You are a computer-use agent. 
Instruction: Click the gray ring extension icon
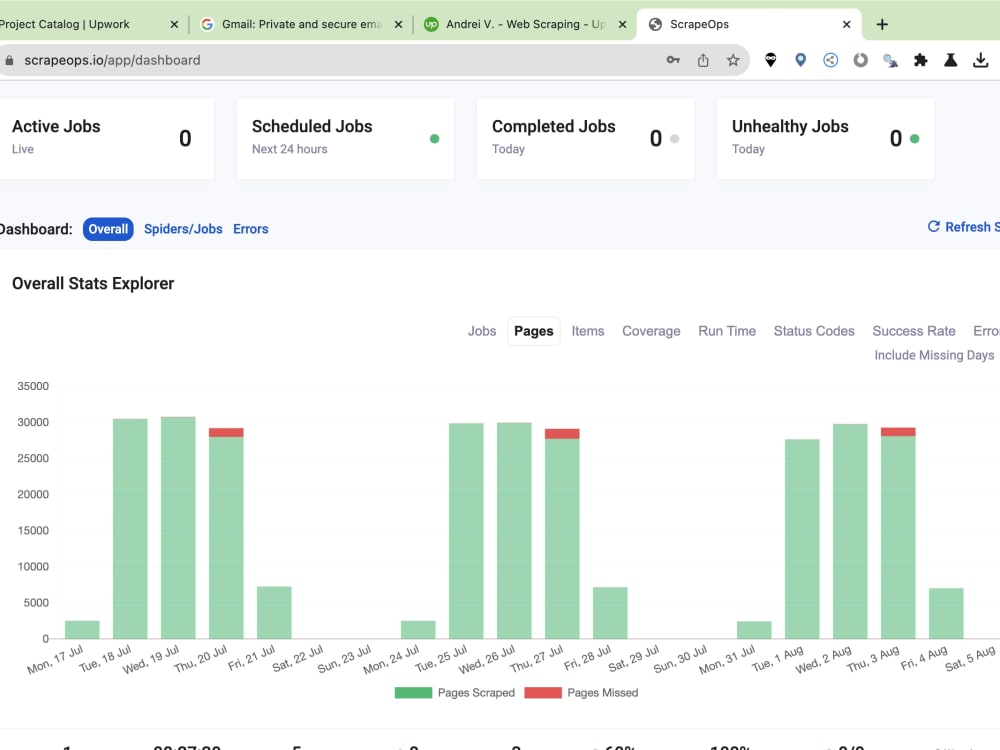(x=860, y=60)
